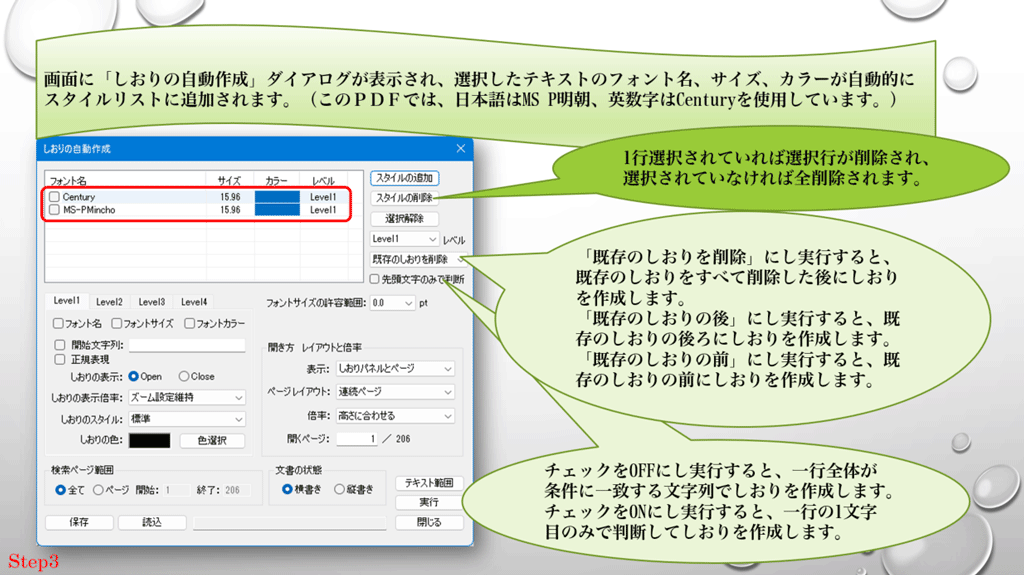This screenshot has height=575, width=1024.
Task: Click the black しおりの色 swatch
Action: coord(149,441)
